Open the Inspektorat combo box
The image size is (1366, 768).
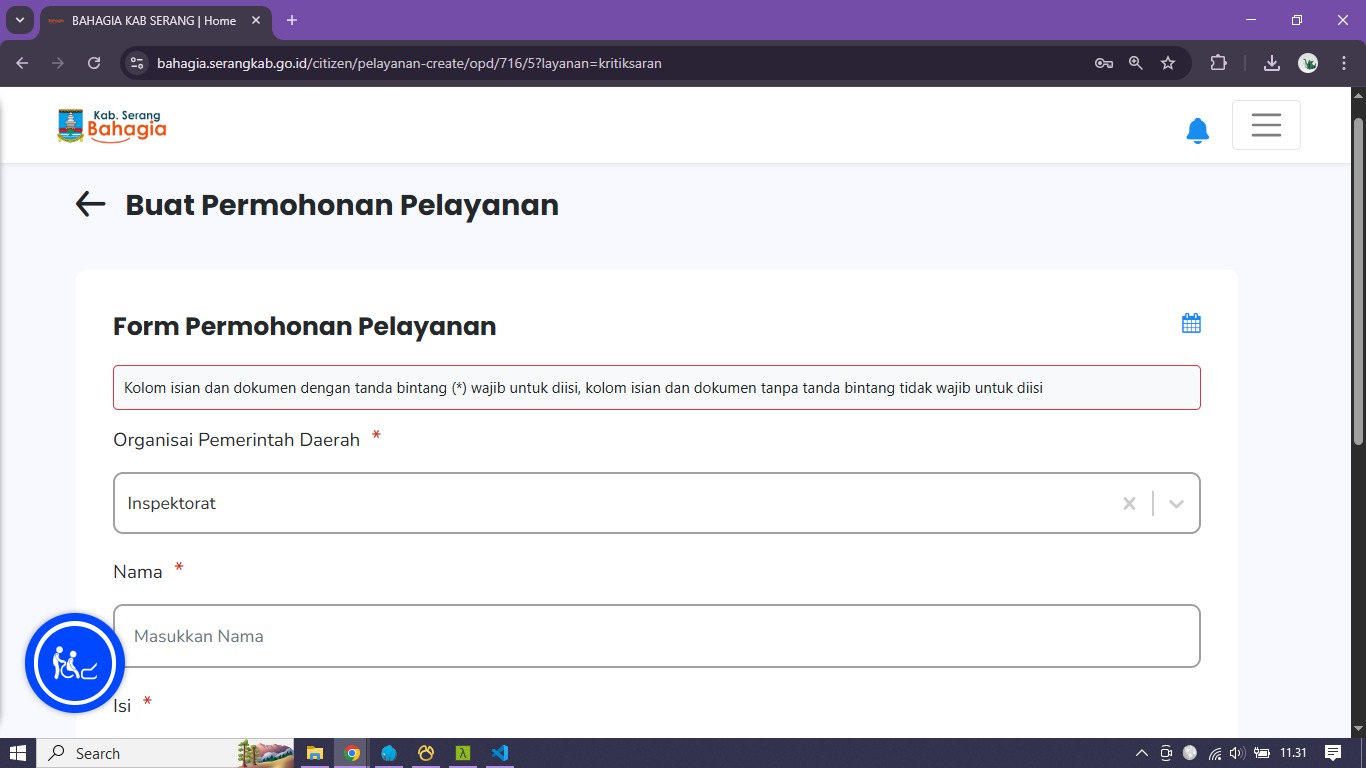(x=600, y=503)
